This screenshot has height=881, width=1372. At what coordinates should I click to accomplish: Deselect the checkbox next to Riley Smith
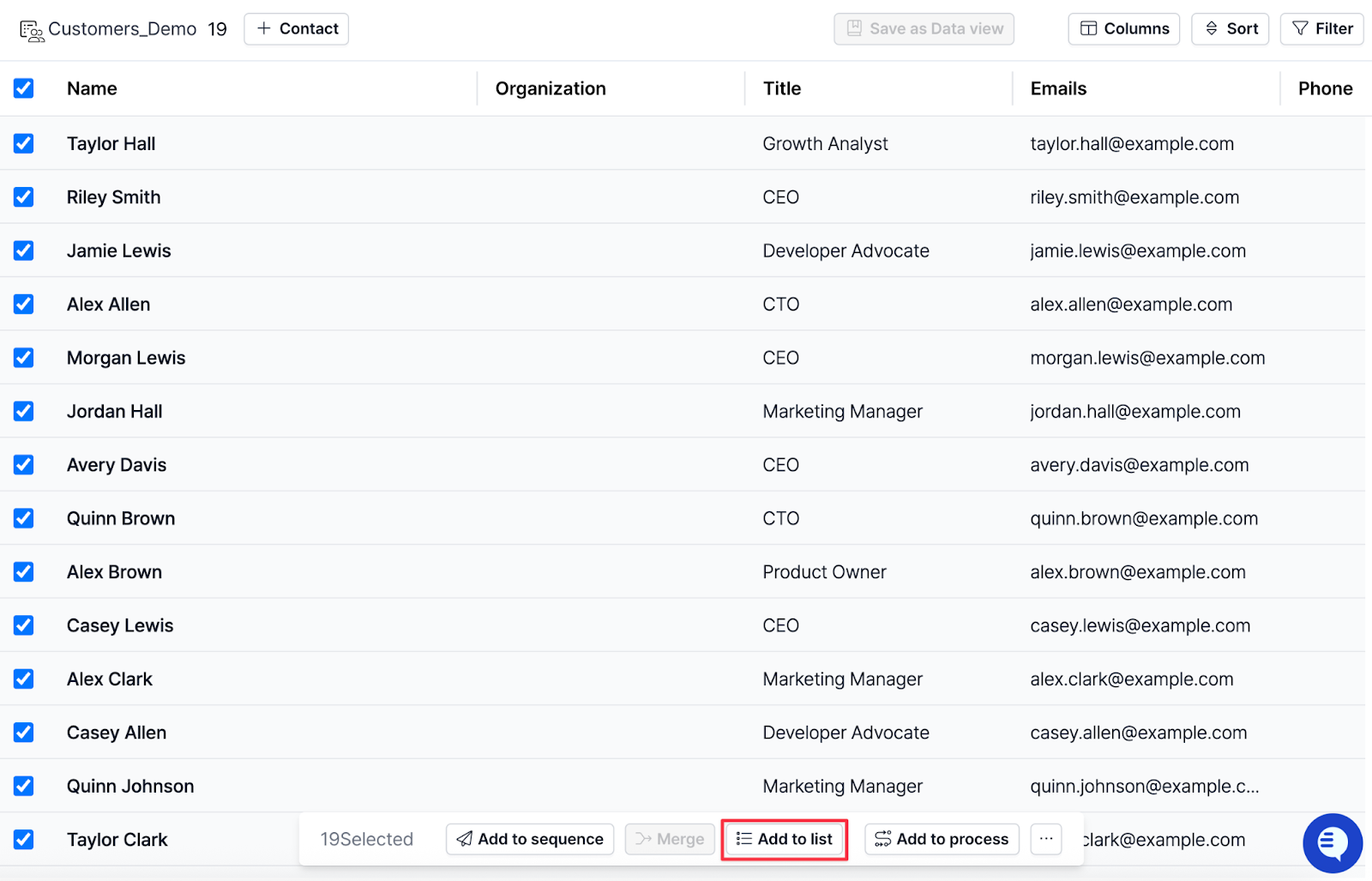tap(23, 196)
